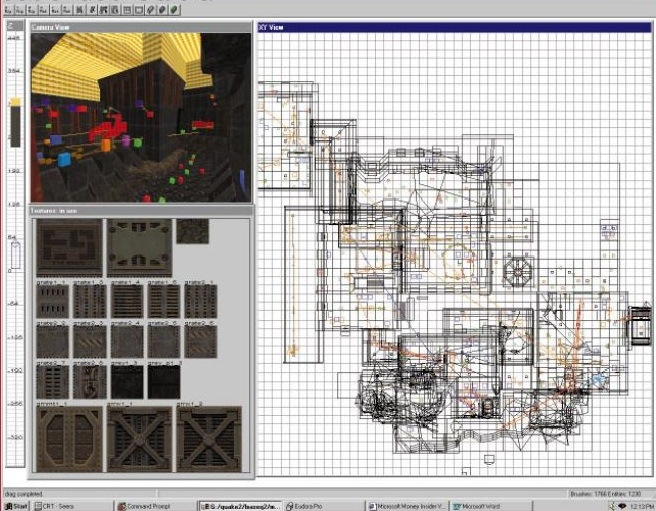The width and height of the screenshot is (656, 511).
Task: Select the texture labeled grate1_1
Action: (53, 301)
